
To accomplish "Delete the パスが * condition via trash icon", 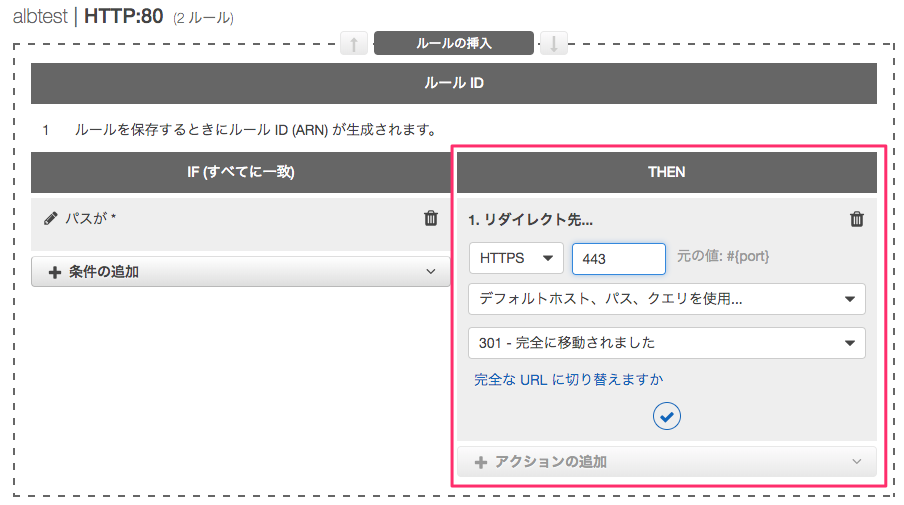I will click(431, 218).
